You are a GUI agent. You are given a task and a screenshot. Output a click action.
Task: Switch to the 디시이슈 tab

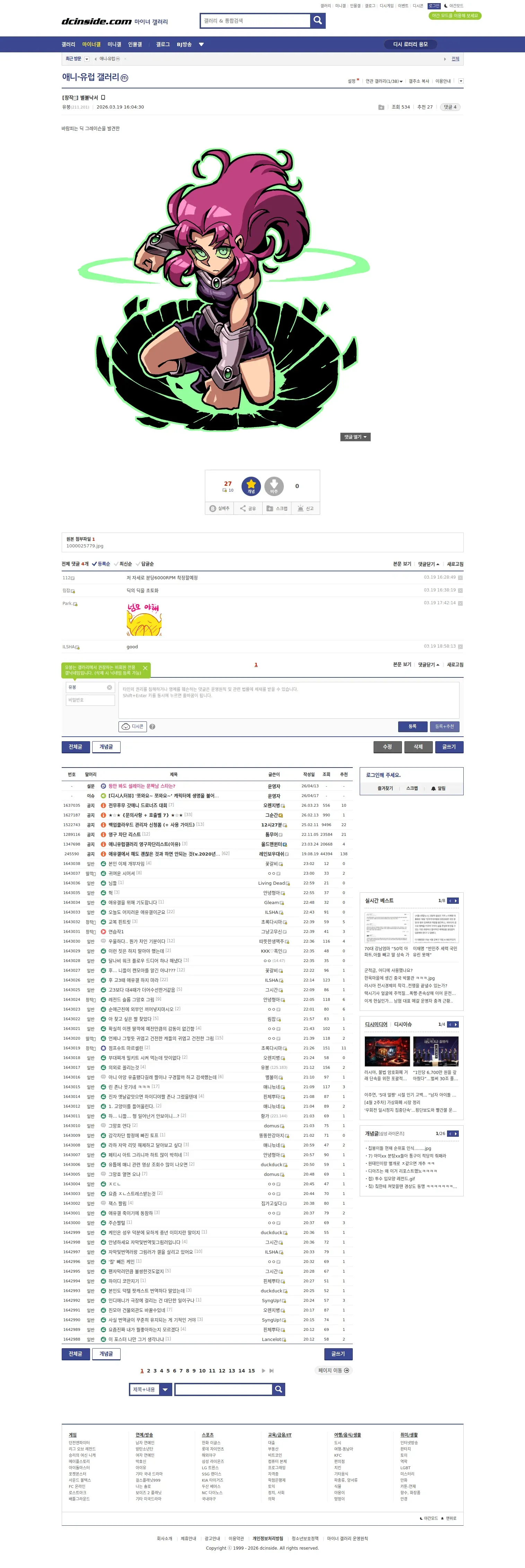coord(403,1024)
